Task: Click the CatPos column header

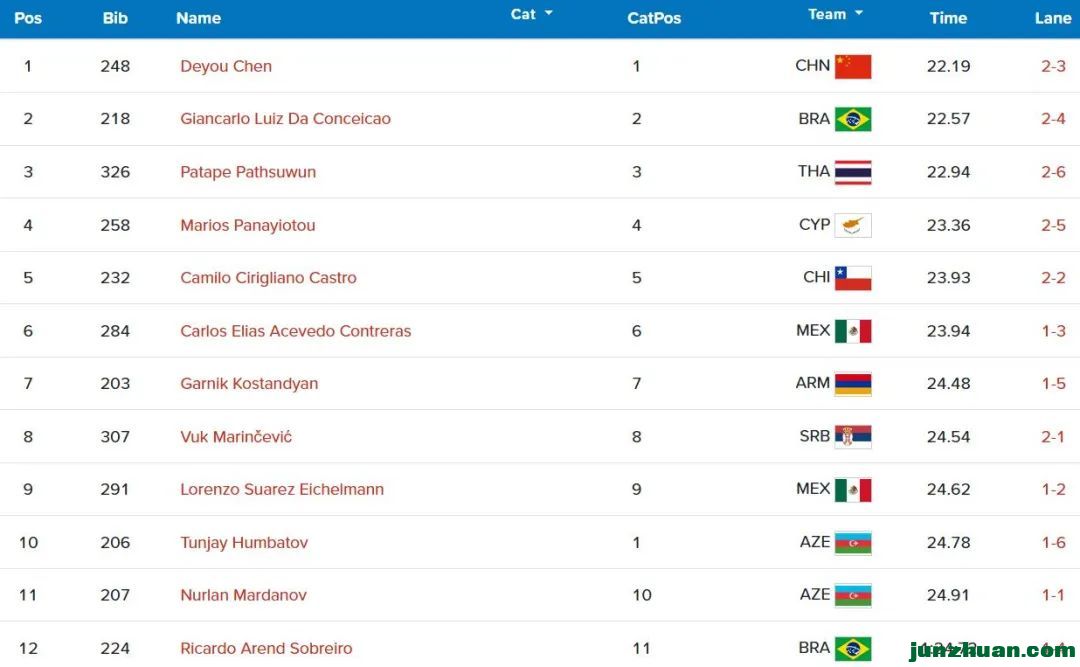Action: (654, 18)
